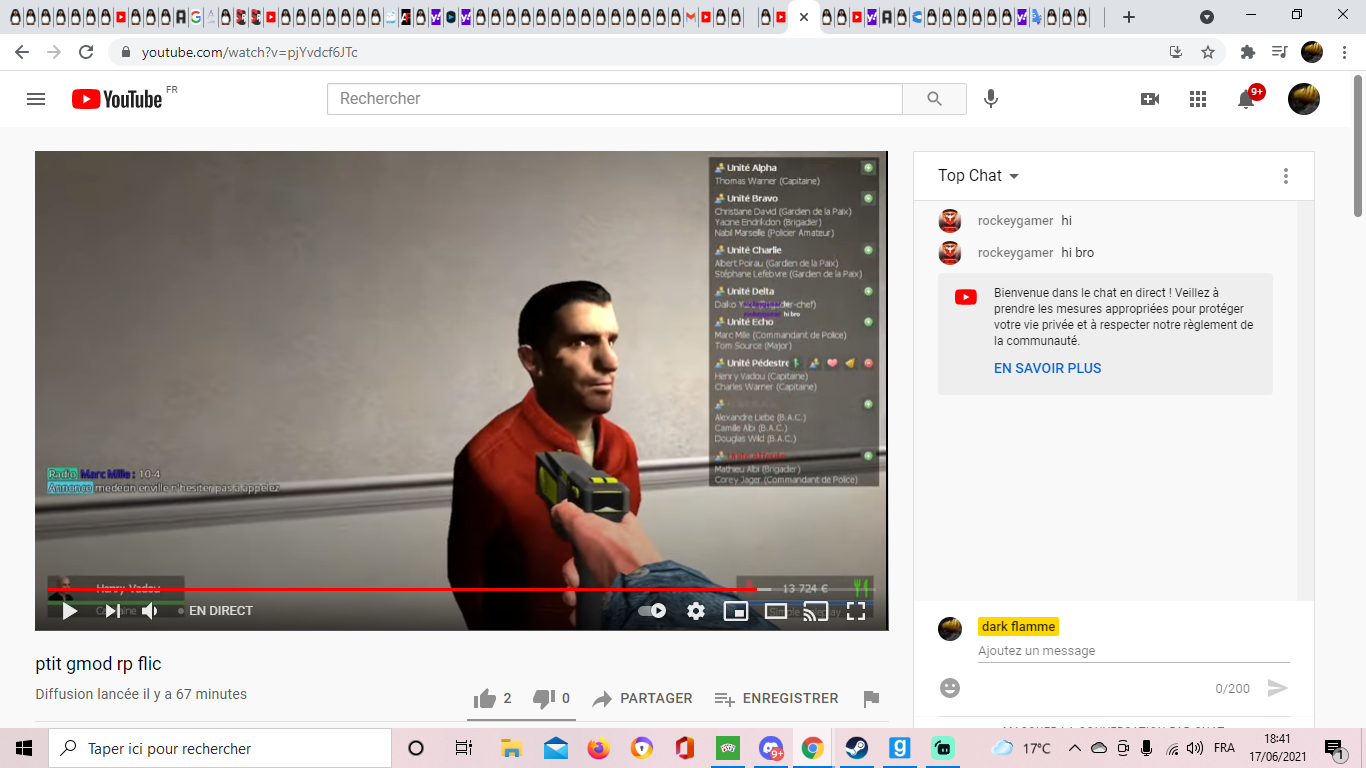Screen dimensions: 1366x768
Task: Open the notifications bell
Action: 1246,99
